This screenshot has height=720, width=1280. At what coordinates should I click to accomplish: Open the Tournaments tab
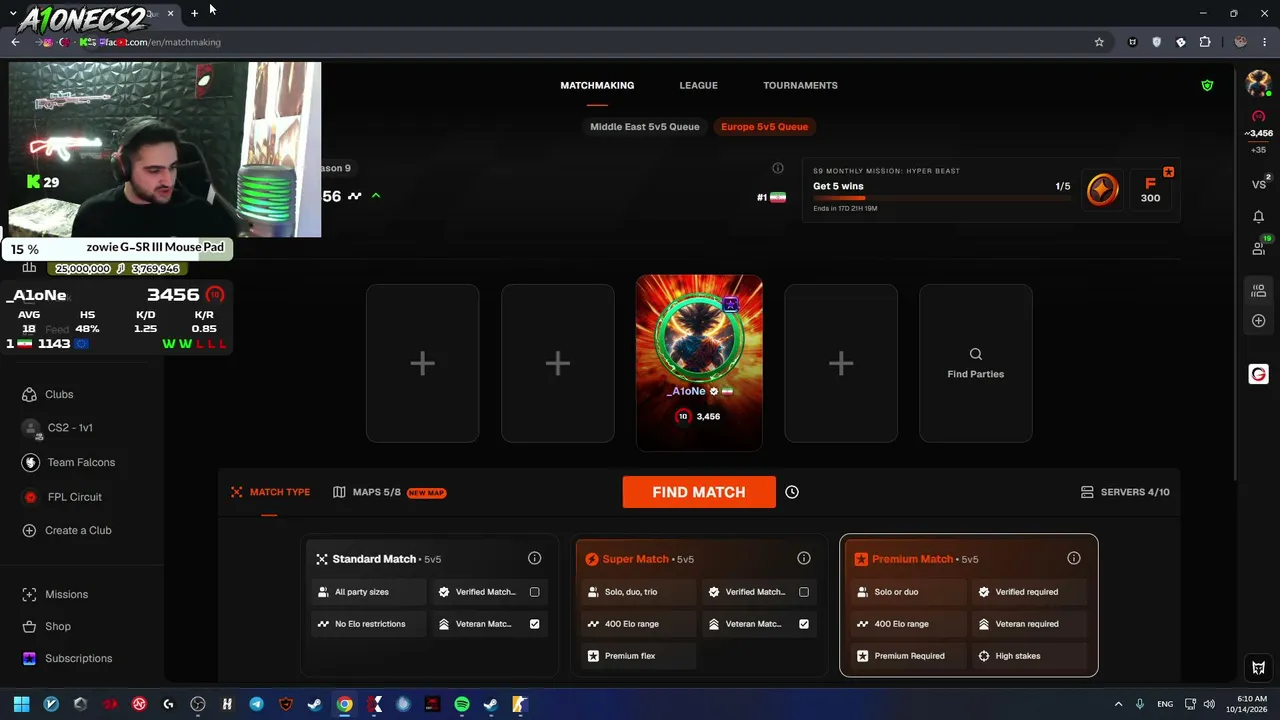(800, 85)
